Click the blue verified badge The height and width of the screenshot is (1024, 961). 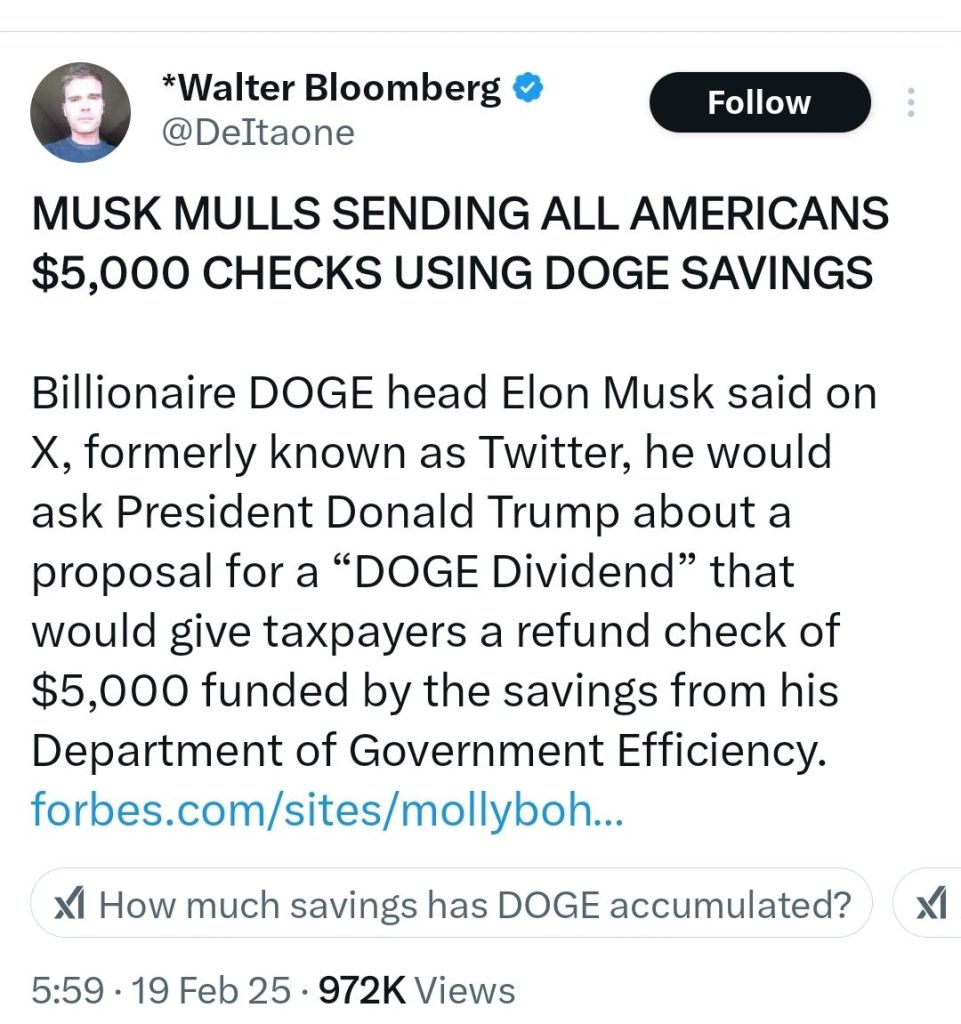(528, 89)
